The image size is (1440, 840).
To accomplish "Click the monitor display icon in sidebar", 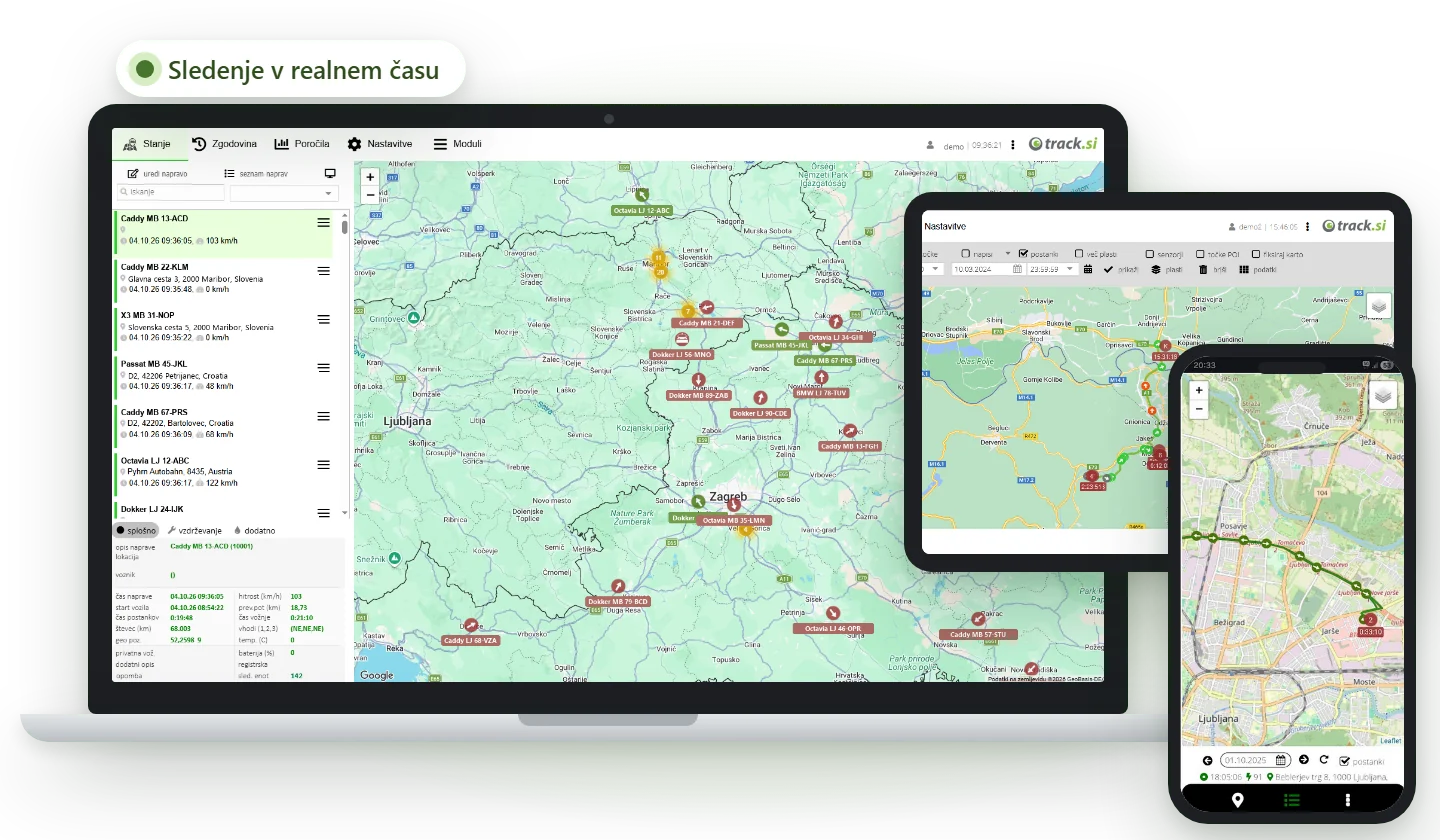I will 330,174.
